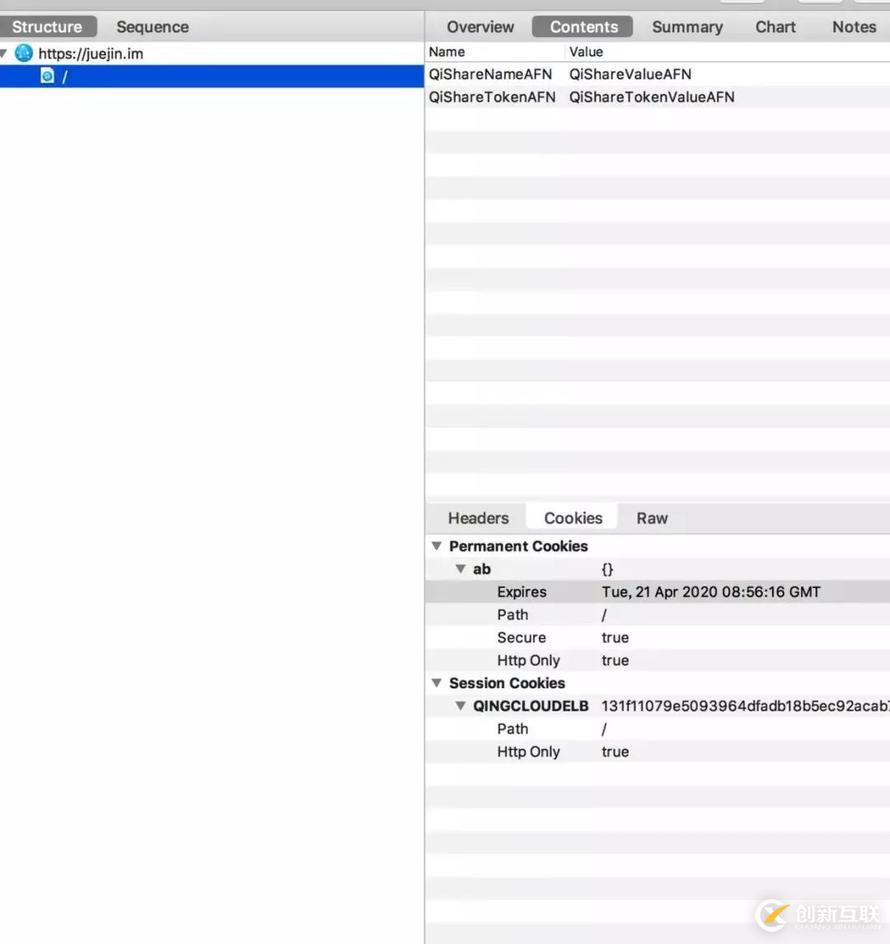Viewport: 890px width, 944px height.
Task: Select Http Only row under QINGCLOUDELB
Action: pos(658,752)
